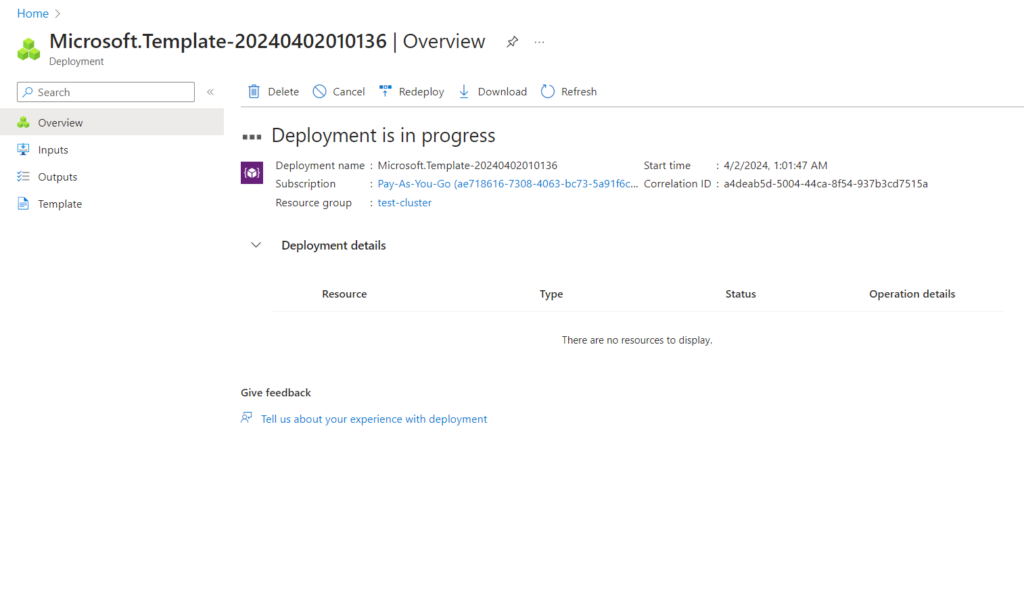1024x604 pixels.
Task: Click the Overview green cubes icon
Action: click(x=24, y=122)
